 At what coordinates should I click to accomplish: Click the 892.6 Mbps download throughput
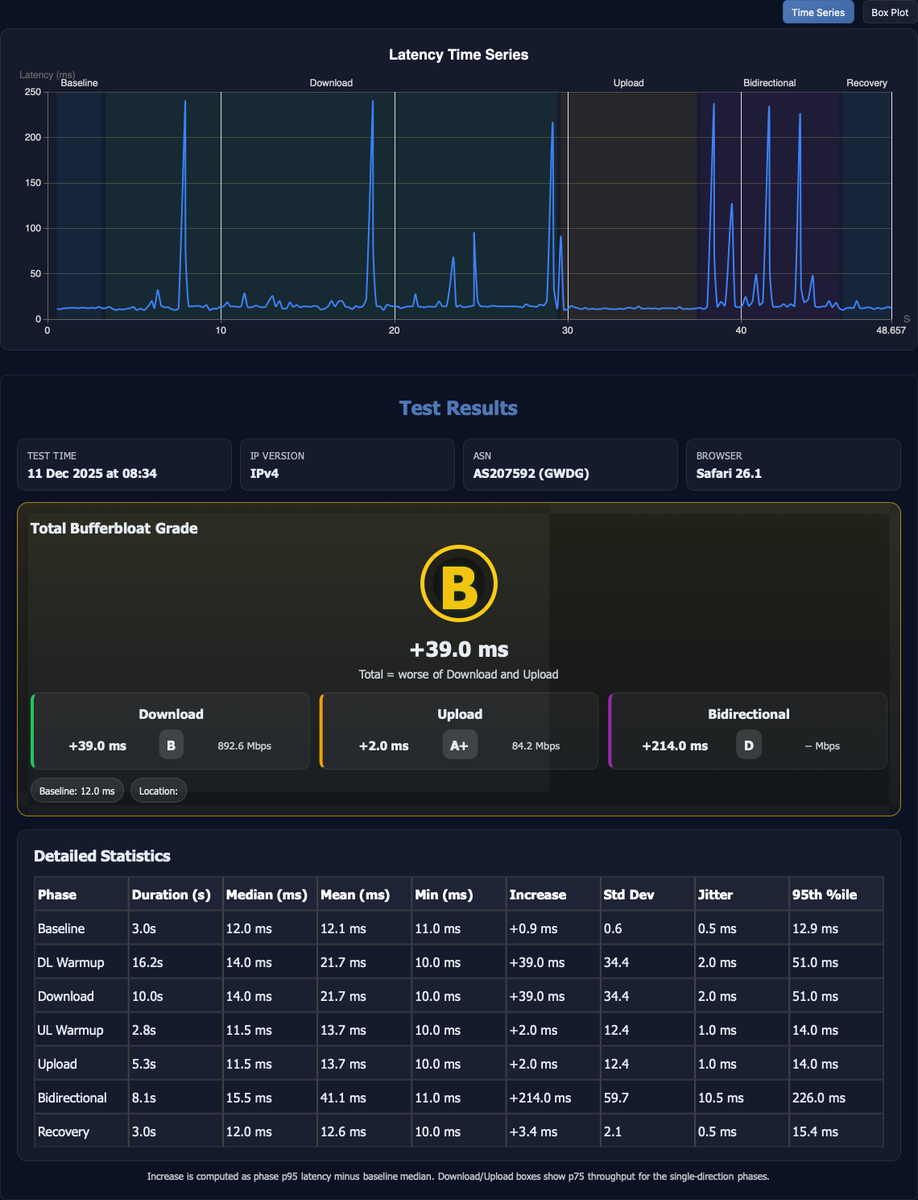pyautogui.click(x=245, y=746)
